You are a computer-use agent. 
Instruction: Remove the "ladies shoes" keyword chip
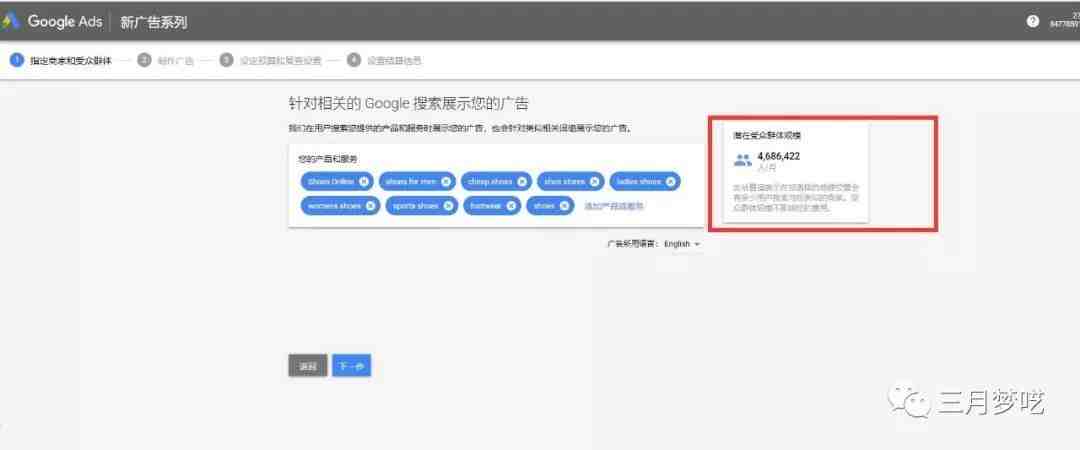point(671,182)
